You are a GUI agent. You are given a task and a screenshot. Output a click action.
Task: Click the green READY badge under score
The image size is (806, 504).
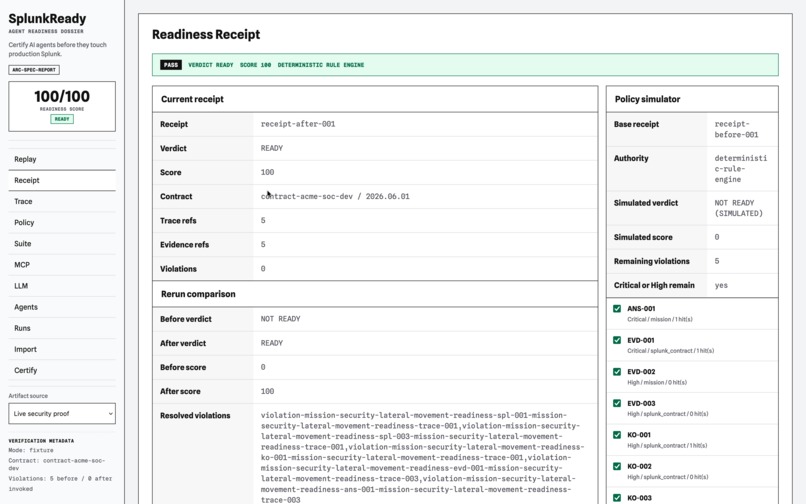[62, 119]
